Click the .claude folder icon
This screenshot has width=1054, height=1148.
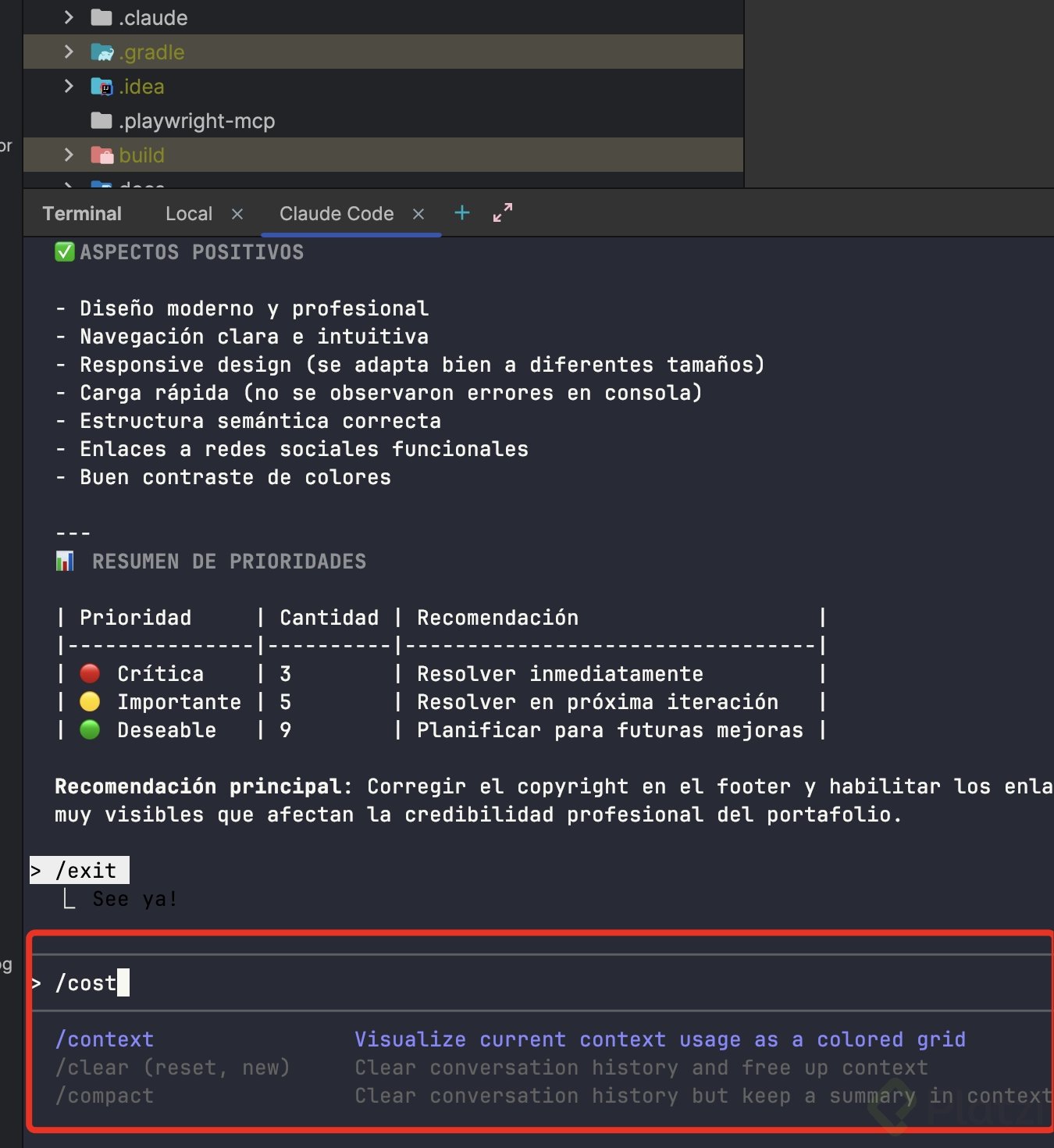pos(101,17)
